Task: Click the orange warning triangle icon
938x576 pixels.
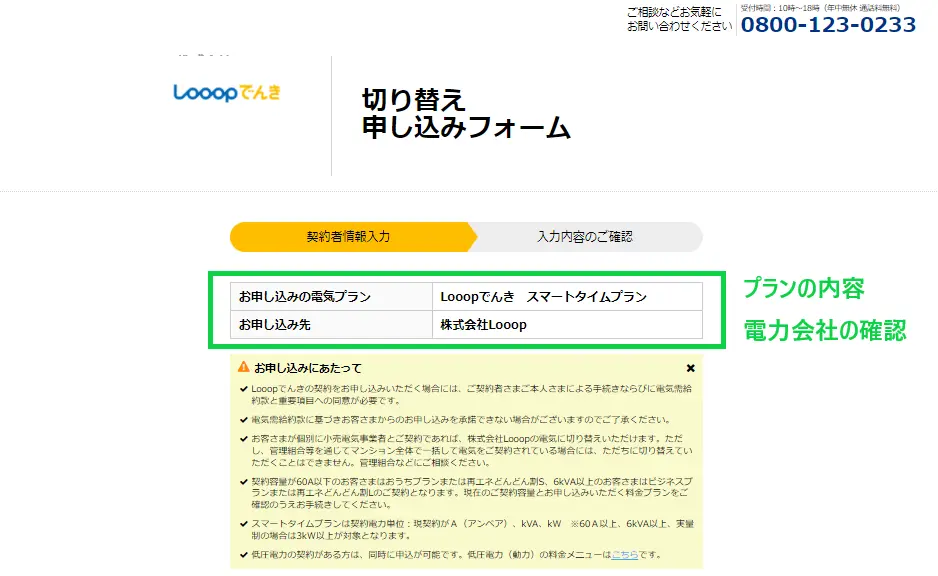Action: point(243,367)
